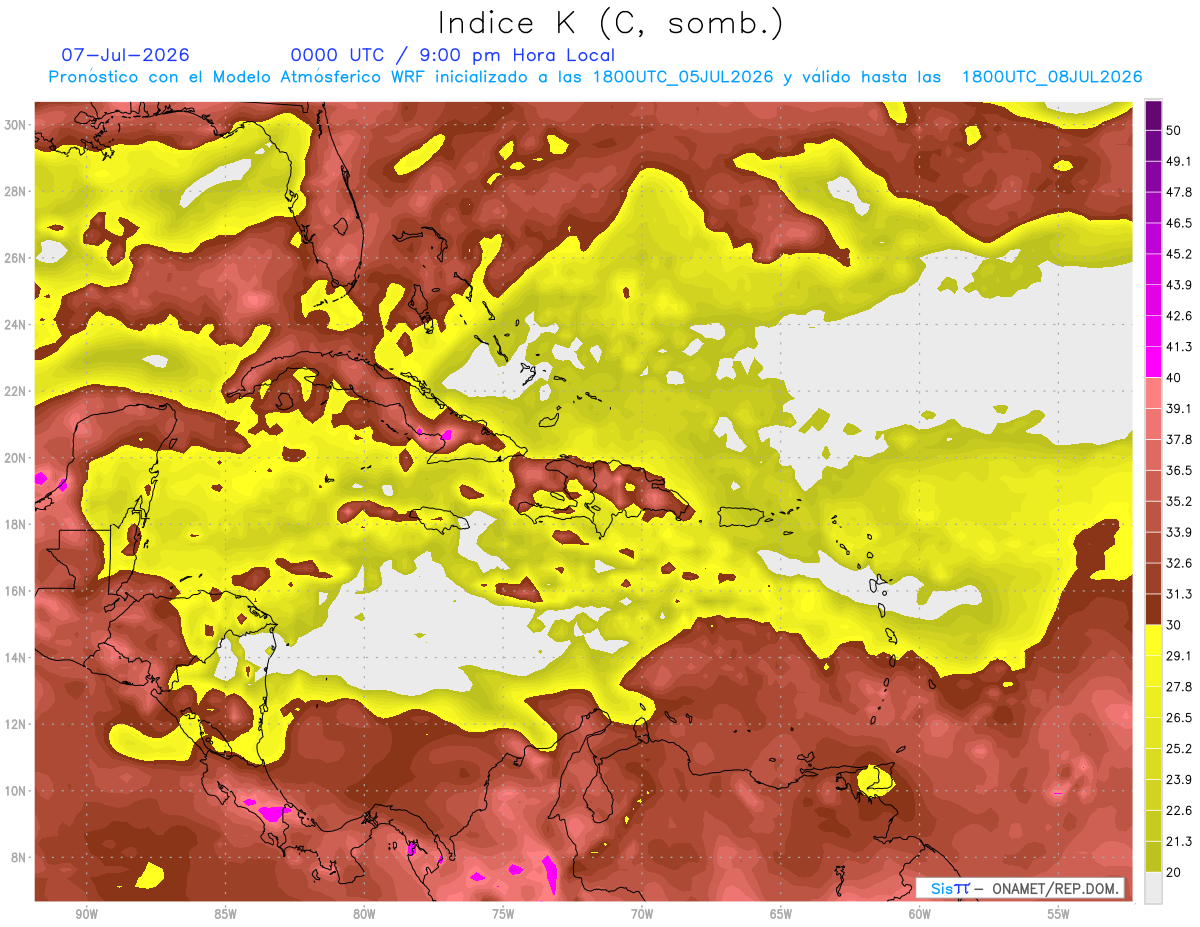Click the color scale value "46.5"
1200x927 pixels.
click(x=1179, y=224)
